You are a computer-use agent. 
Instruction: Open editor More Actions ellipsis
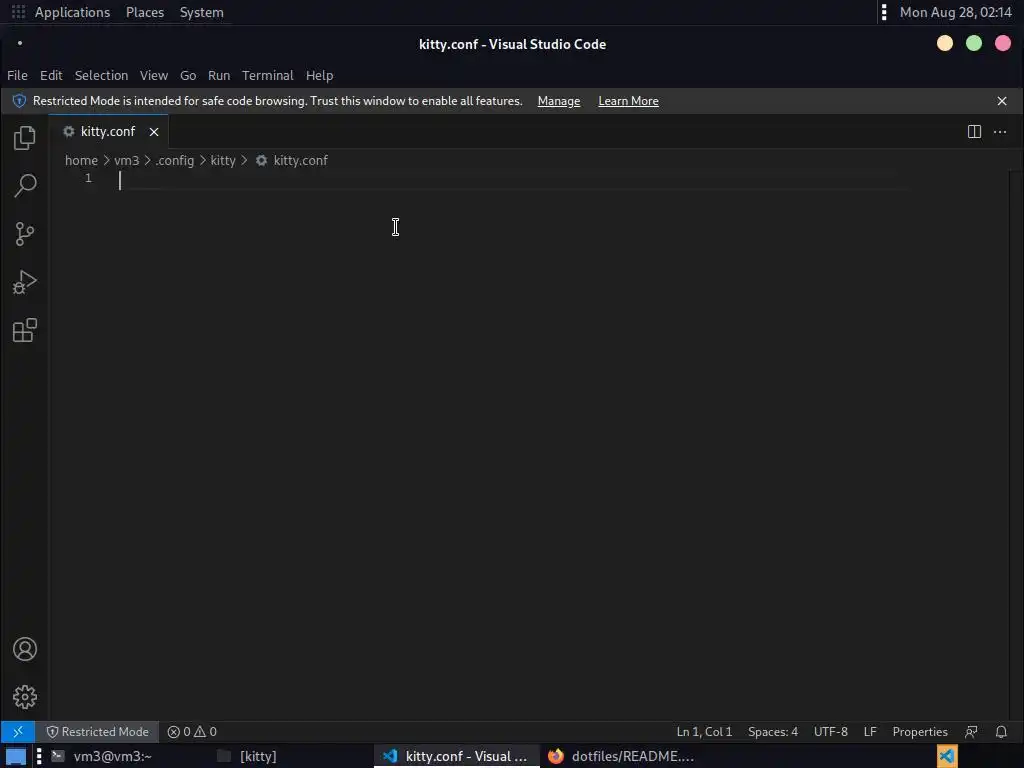point(1000,132)
